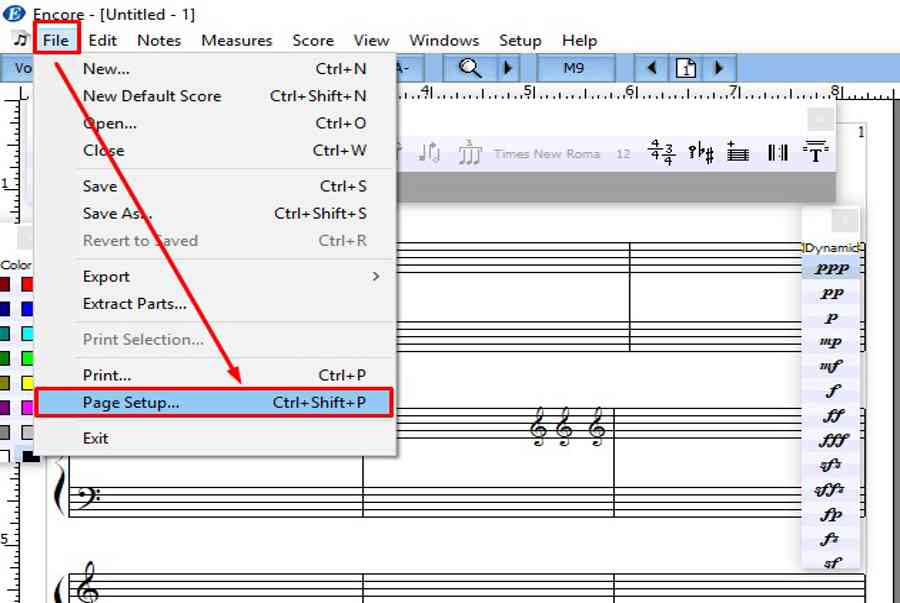The height and width of the screenshot is (603, 900).
Task: Select the barline tool icon
Action: (777, 153)
